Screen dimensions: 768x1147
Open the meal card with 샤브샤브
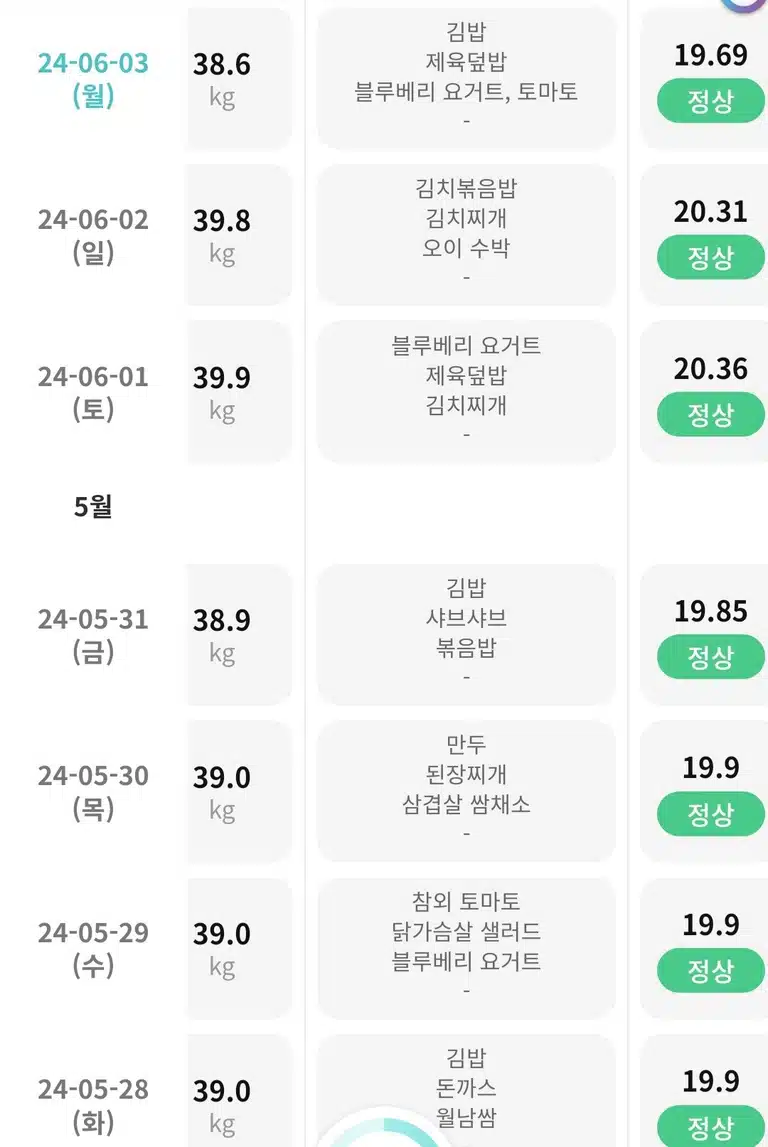pyautogui.click(x=466, y=635)
